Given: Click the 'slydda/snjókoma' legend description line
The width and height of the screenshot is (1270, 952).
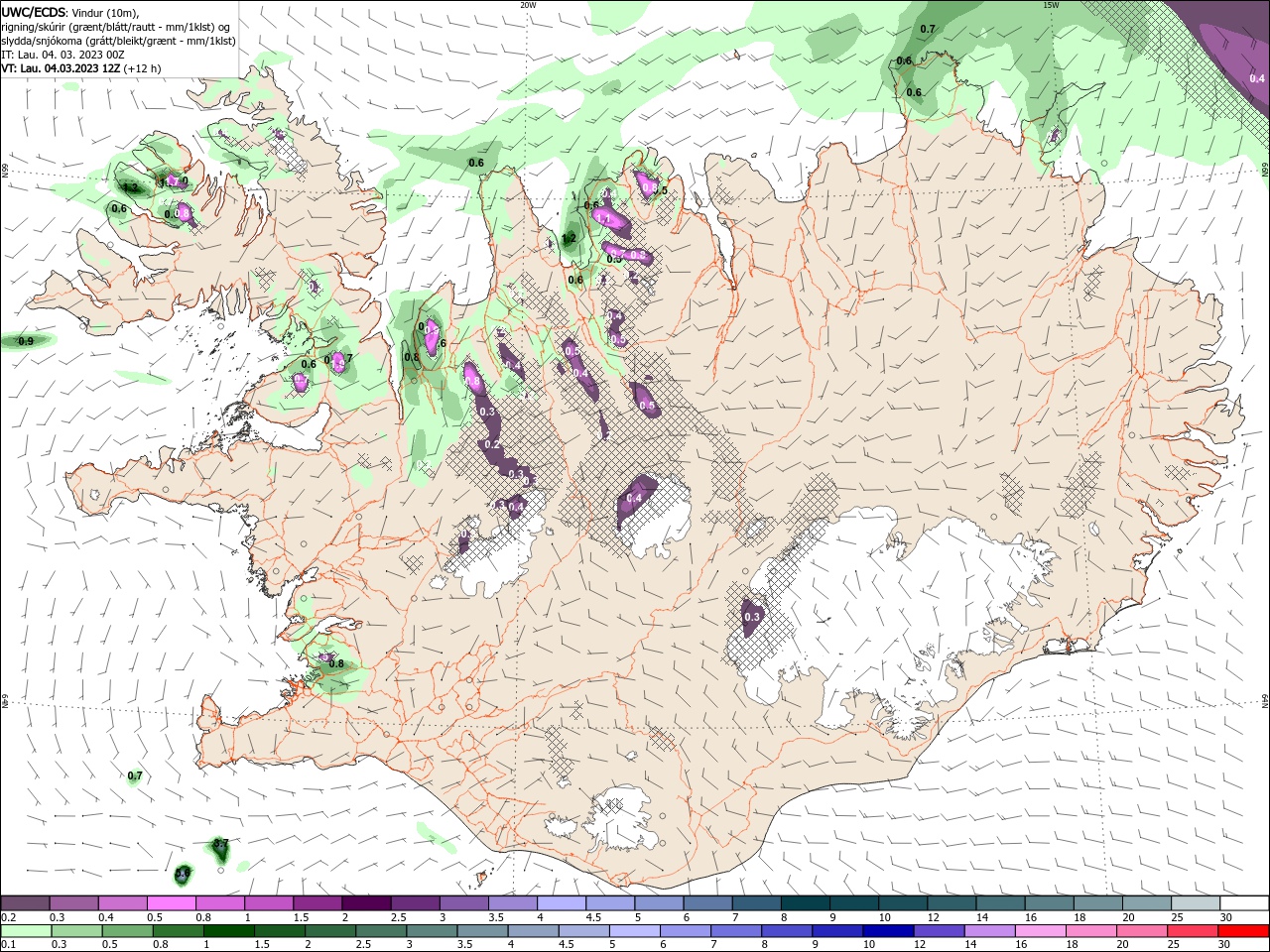Looking at the screenshot, I should (x=118, y=41).
